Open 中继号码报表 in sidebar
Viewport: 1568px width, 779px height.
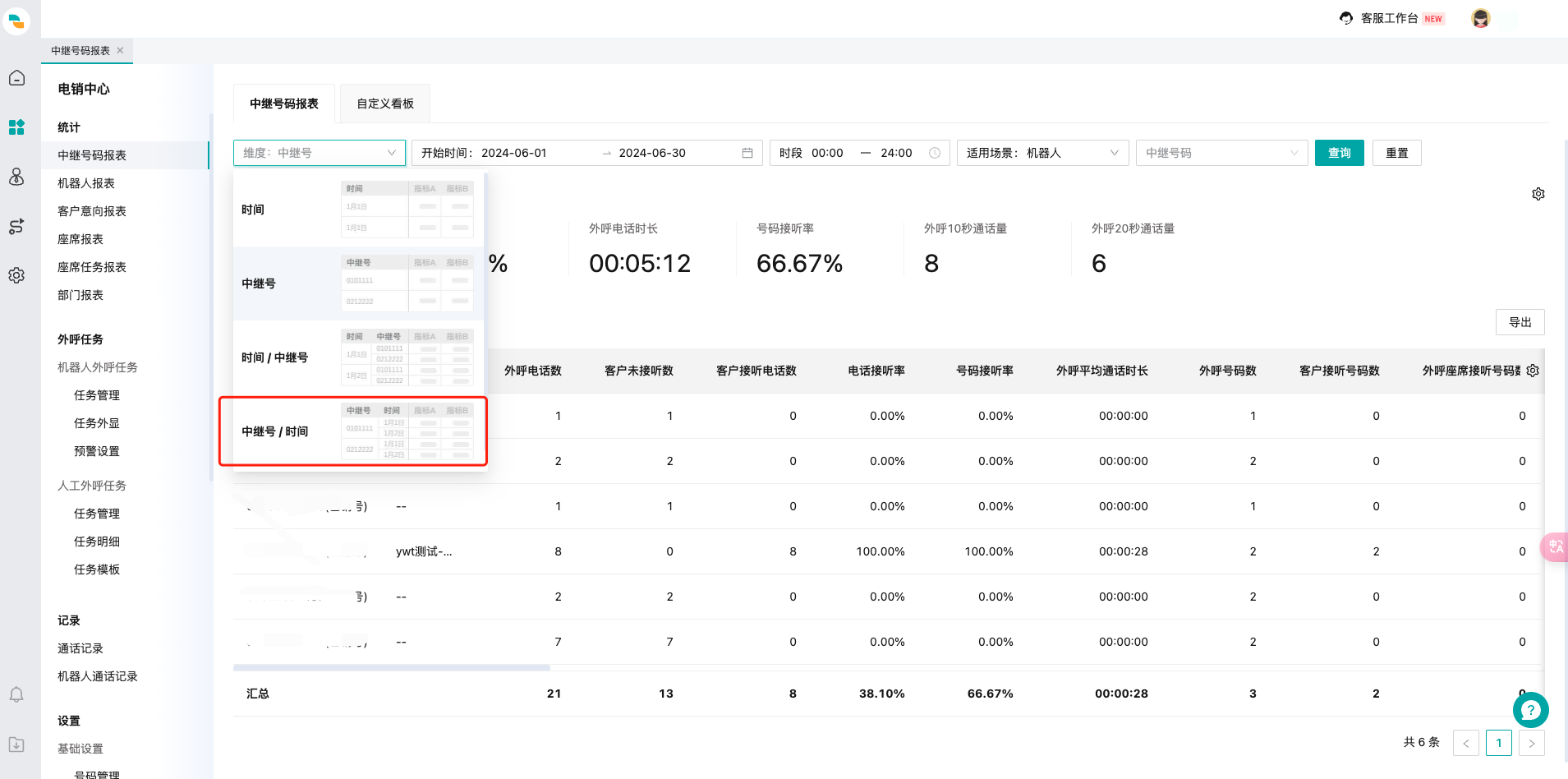tap(92, 155)
